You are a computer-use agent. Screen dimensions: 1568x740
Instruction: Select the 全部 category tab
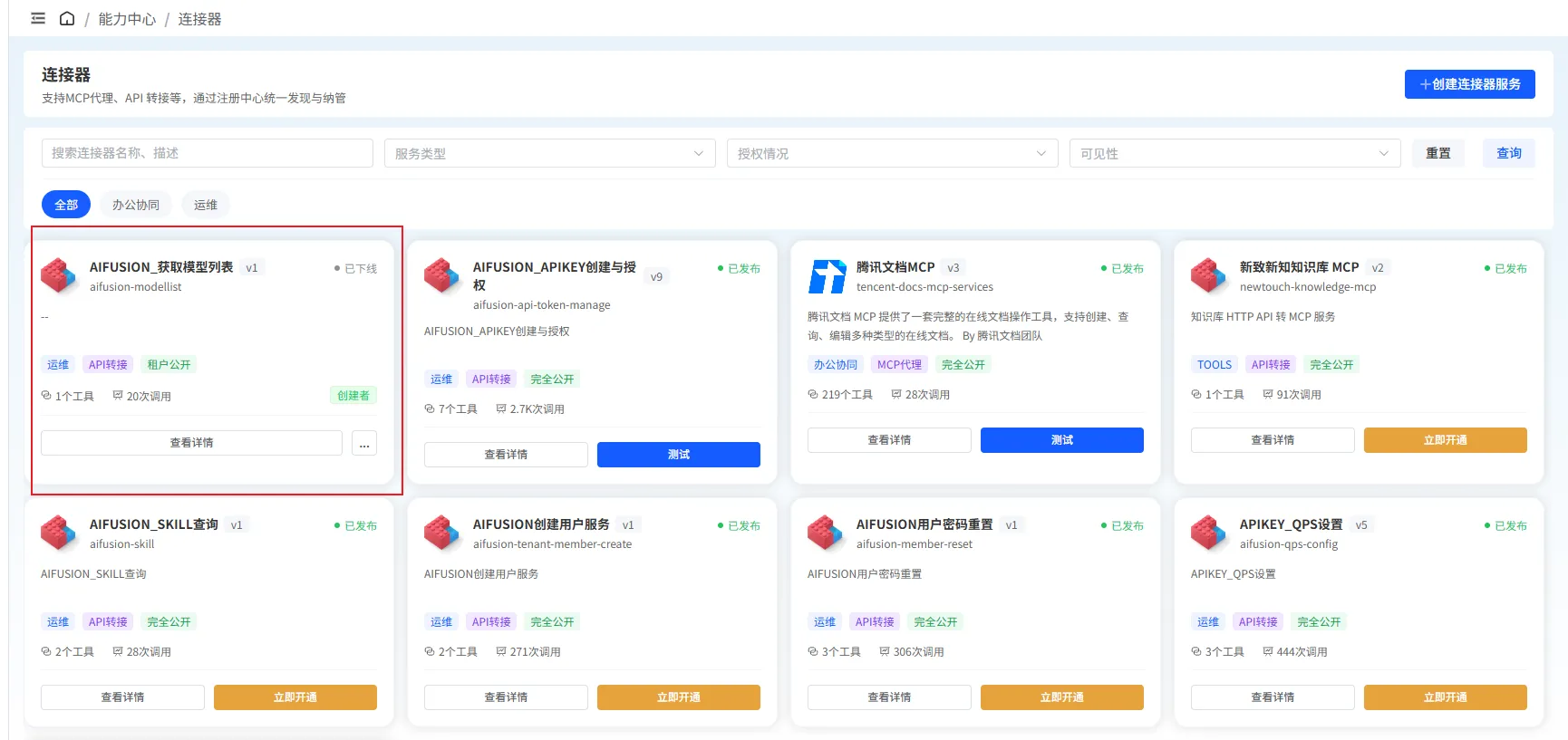66,205
